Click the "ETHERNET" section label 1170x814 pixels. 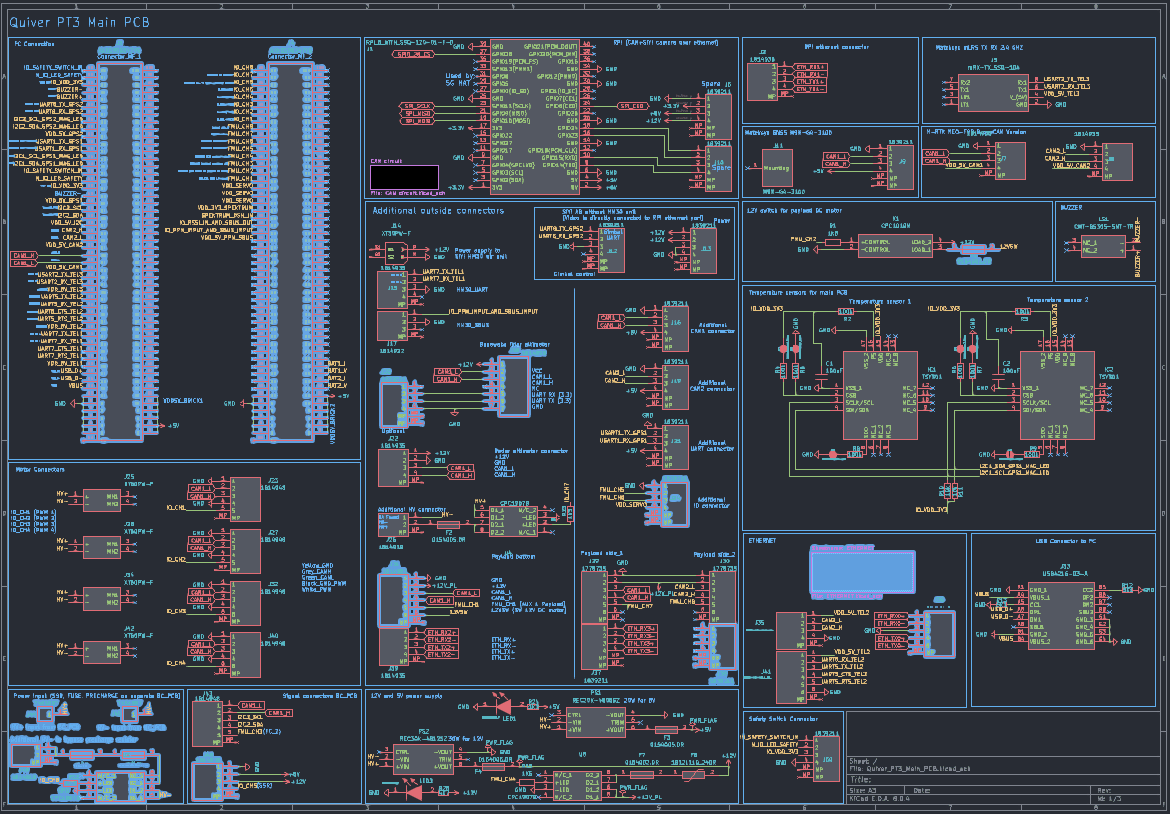762,540
